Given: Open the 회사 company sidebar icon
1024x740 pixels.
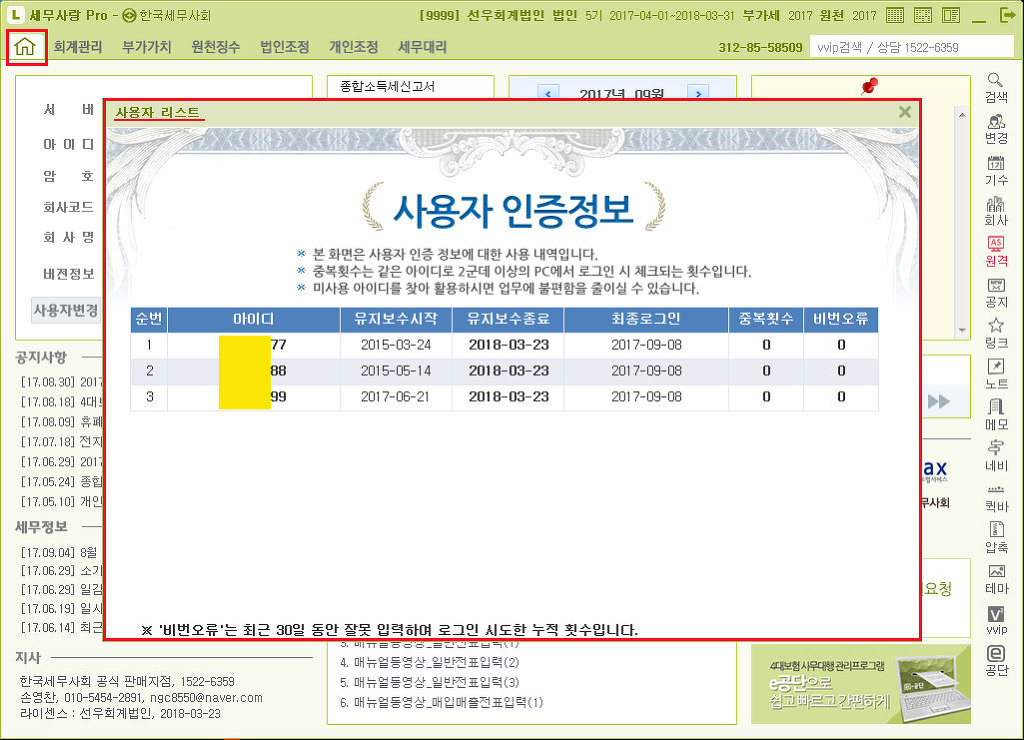Looking at the screenshot, I should (996, 212).
